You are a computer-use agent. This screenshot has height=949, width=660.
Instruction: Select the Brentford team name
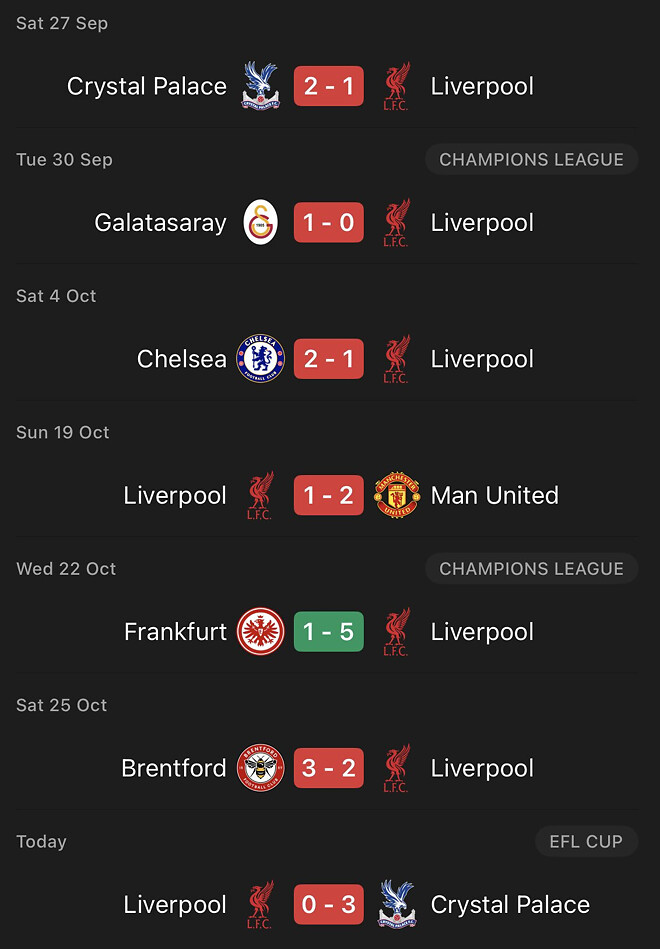[174, 768]
